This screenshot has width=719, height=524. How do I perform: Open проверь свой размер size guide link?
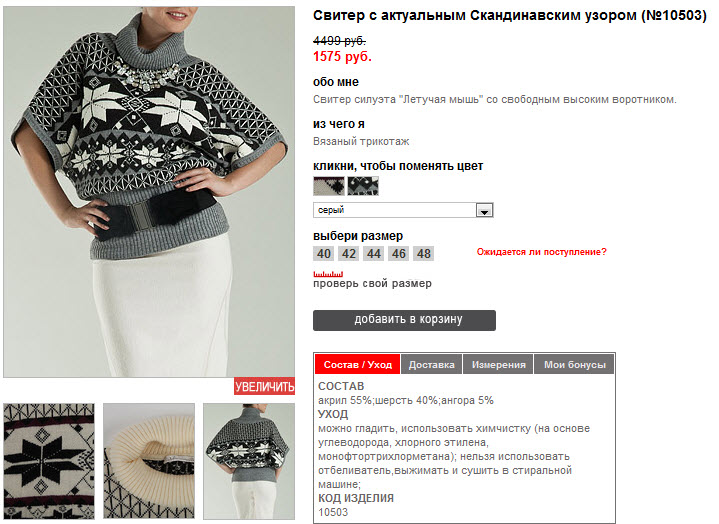pyautogui.click(x=372, y=283)
